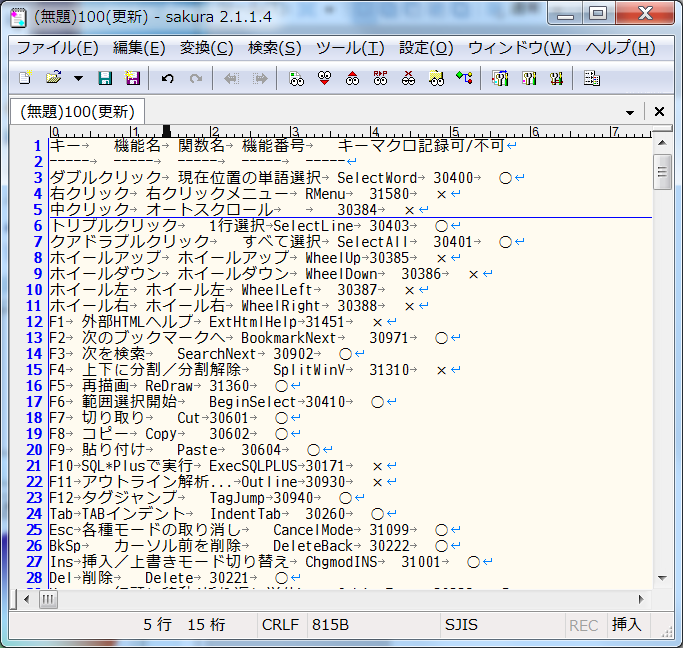Click the Open file folder icon
The width and height of the screenshot is (683, 648).
point(53,78)
